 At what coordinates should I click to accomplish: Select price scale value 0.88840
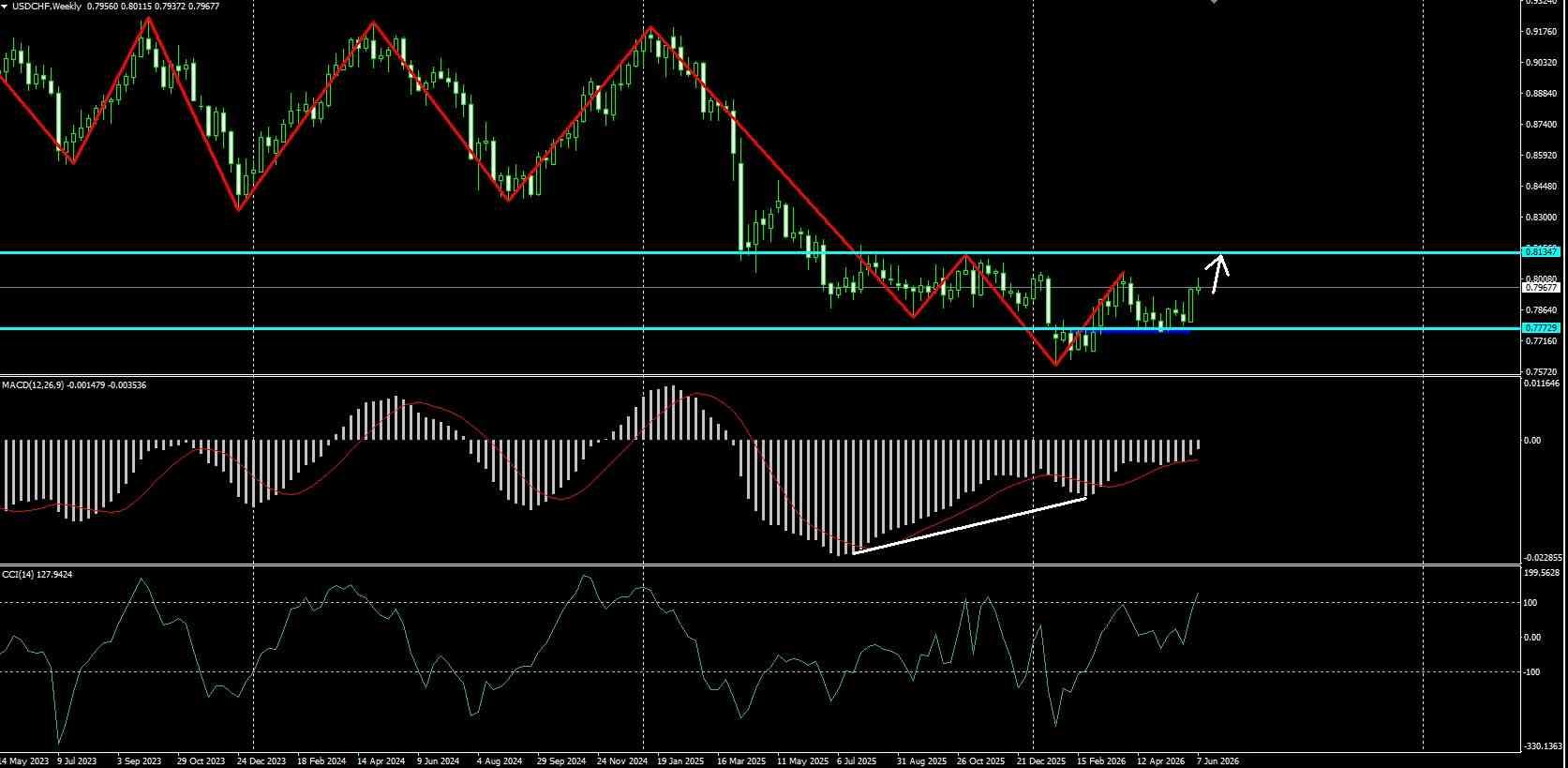(1542, 94)
